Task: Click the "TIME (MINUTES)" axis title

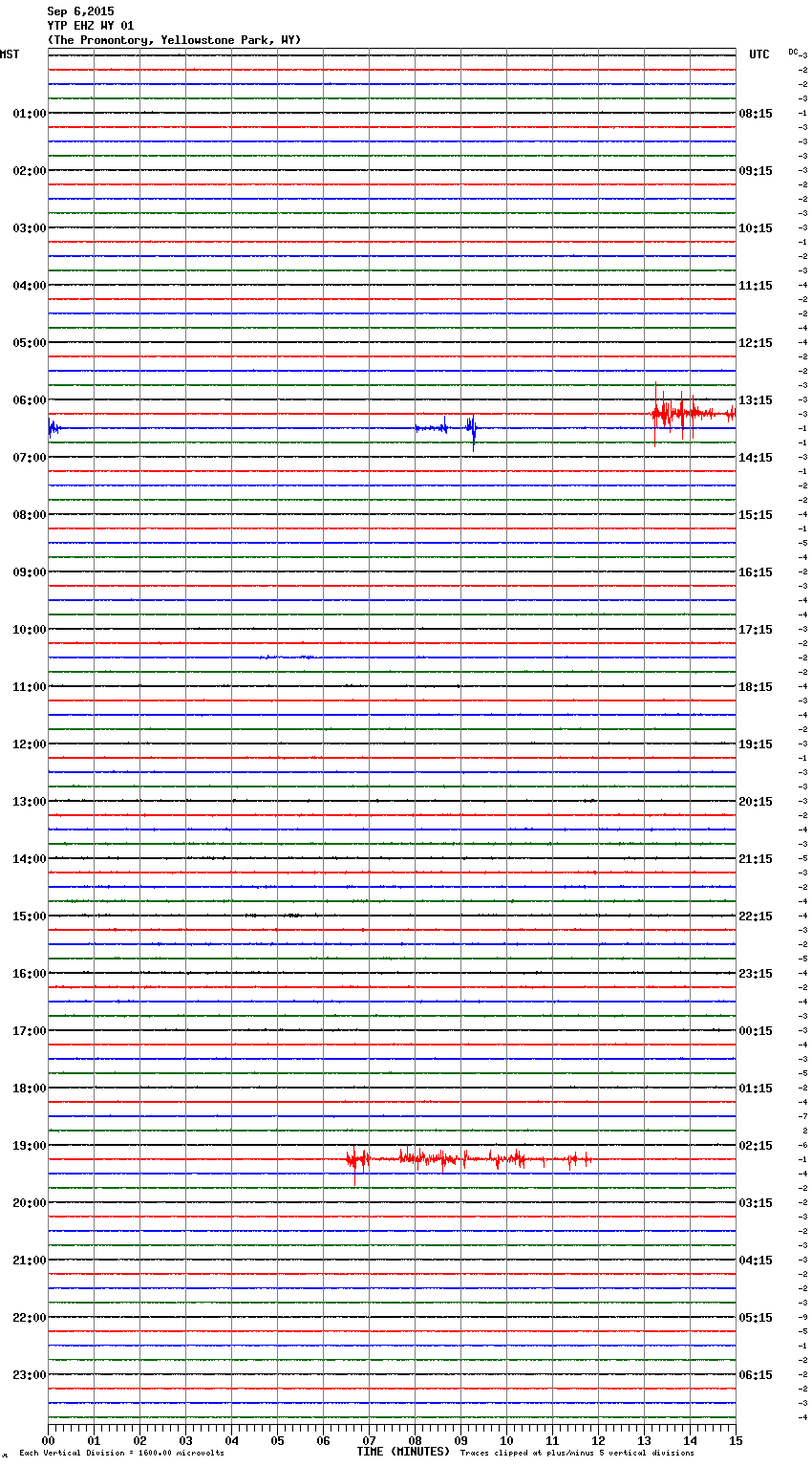Action: (x=403, y=1452)
